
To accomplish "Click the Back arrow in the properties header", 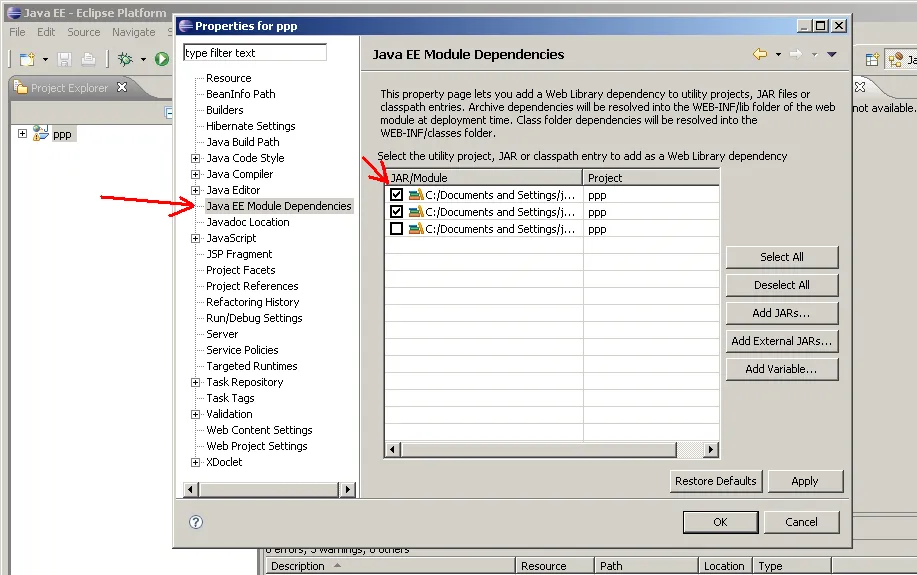I will (760, 54).
